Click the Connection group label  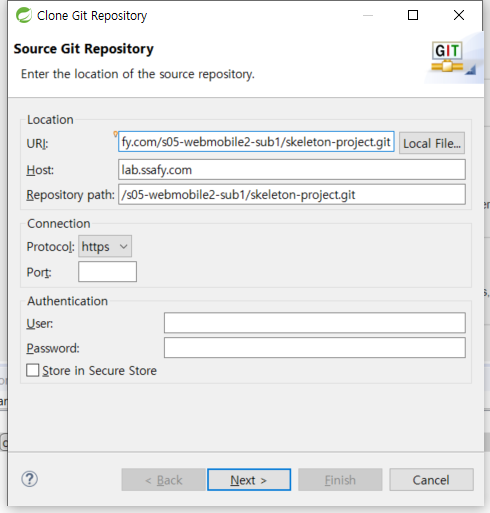59,224
